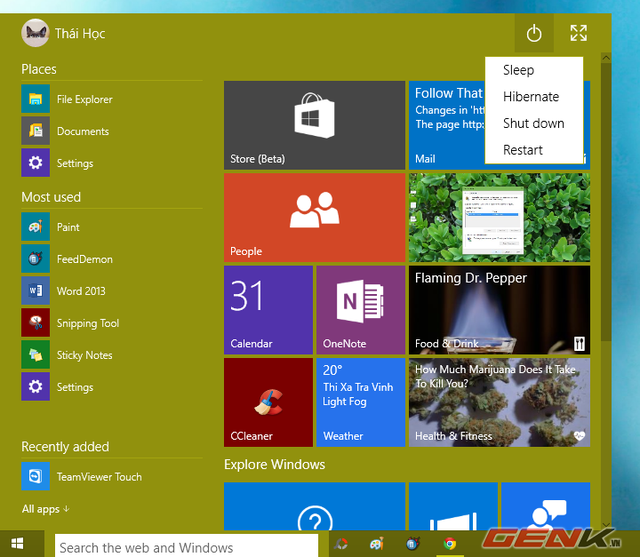Open the feedback people chat tile
The image size is (640, 557).
pos(545,506)
